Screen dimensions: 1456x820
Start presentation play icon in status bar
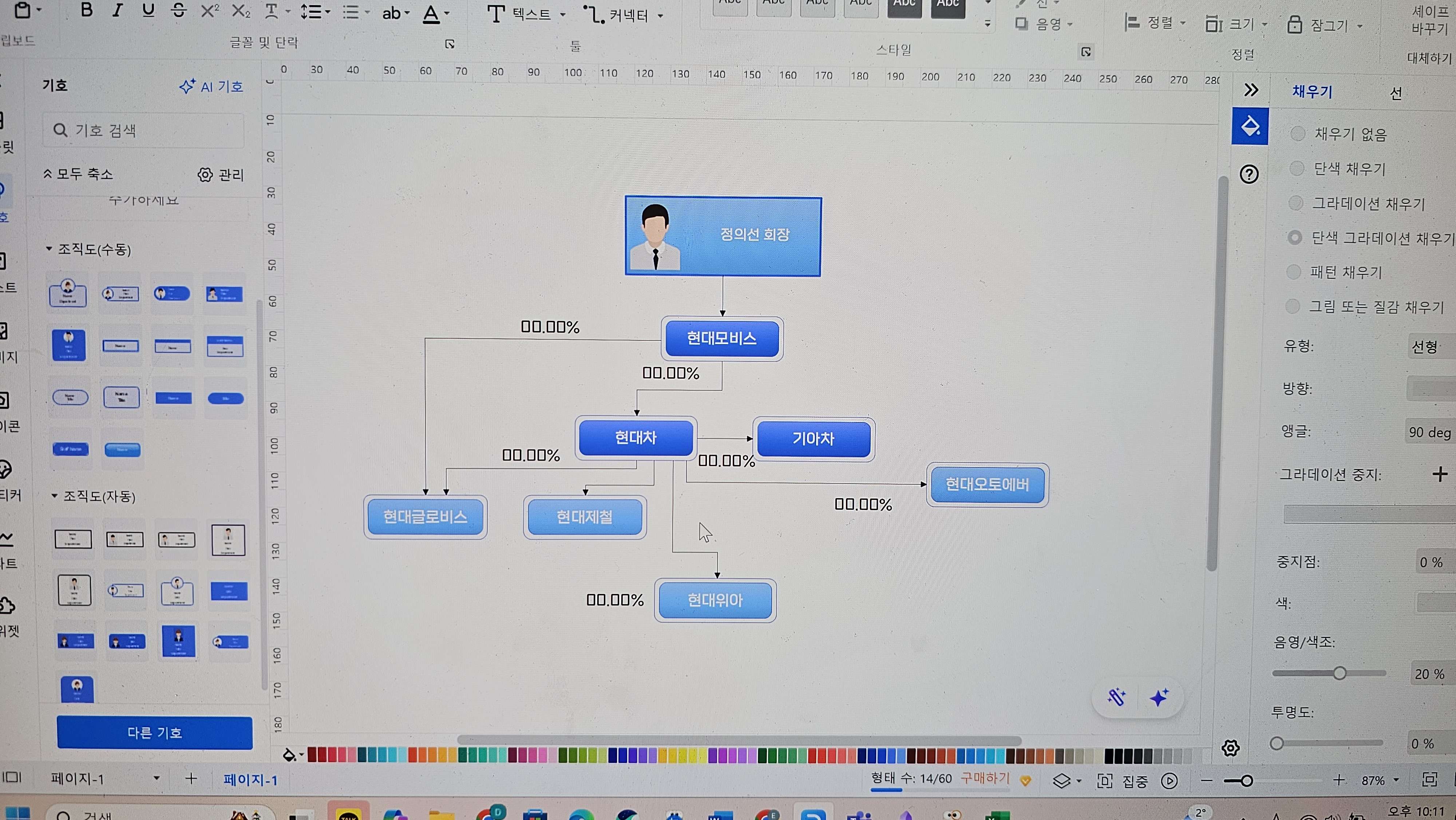pyautogui.click(x=1169, y=781)
